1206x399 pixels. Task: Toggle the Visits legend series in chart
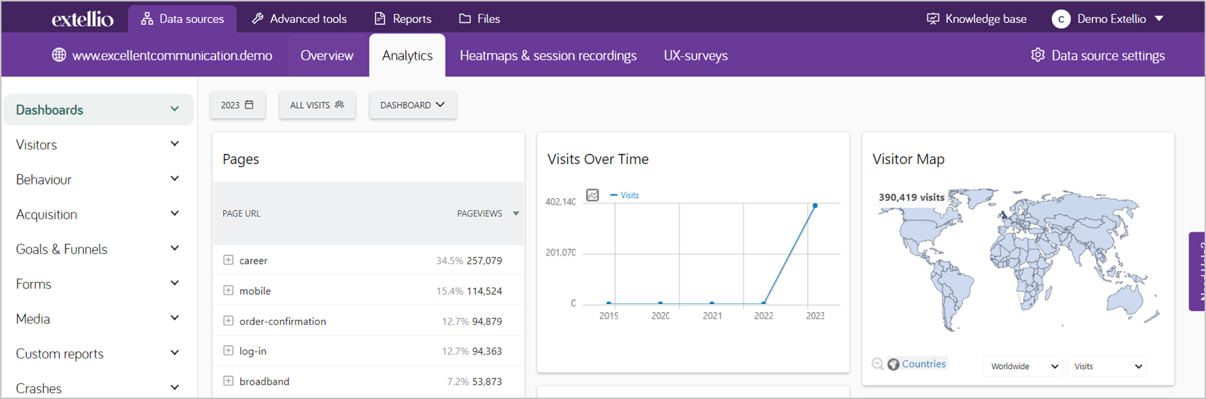[x=624, y=195]
